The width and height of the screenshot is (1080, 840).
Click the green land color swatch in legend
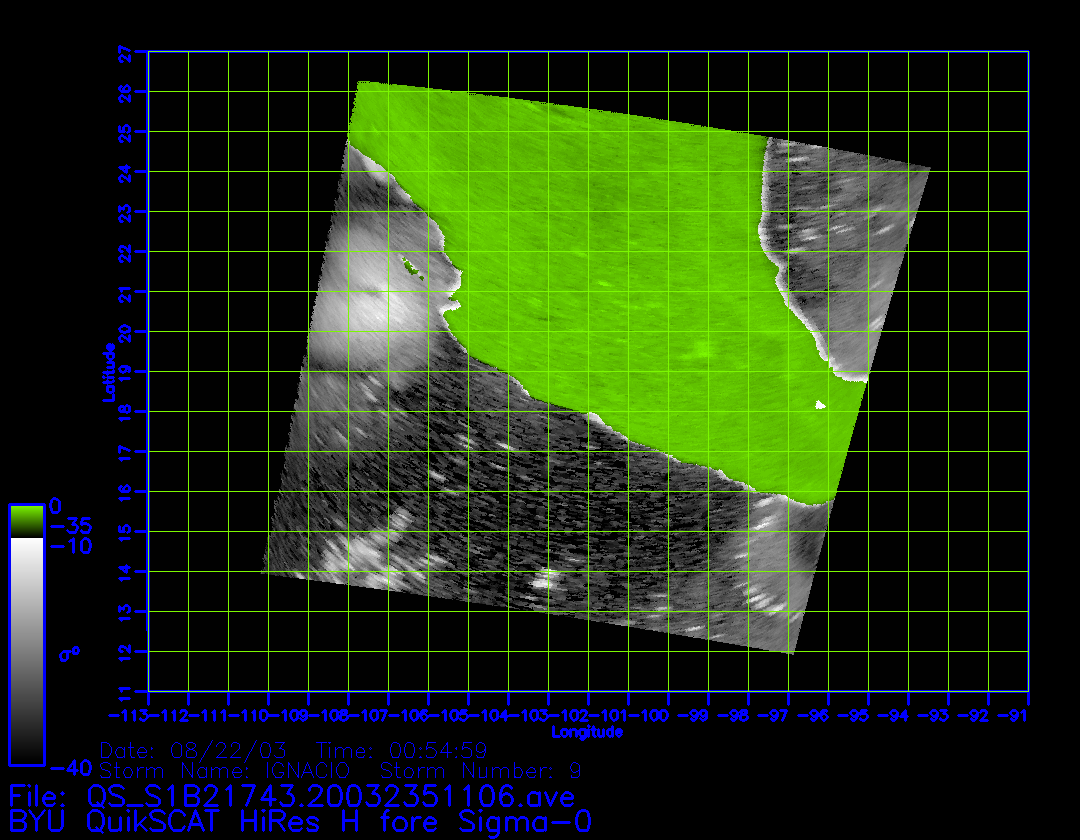[x=26, y=520]
